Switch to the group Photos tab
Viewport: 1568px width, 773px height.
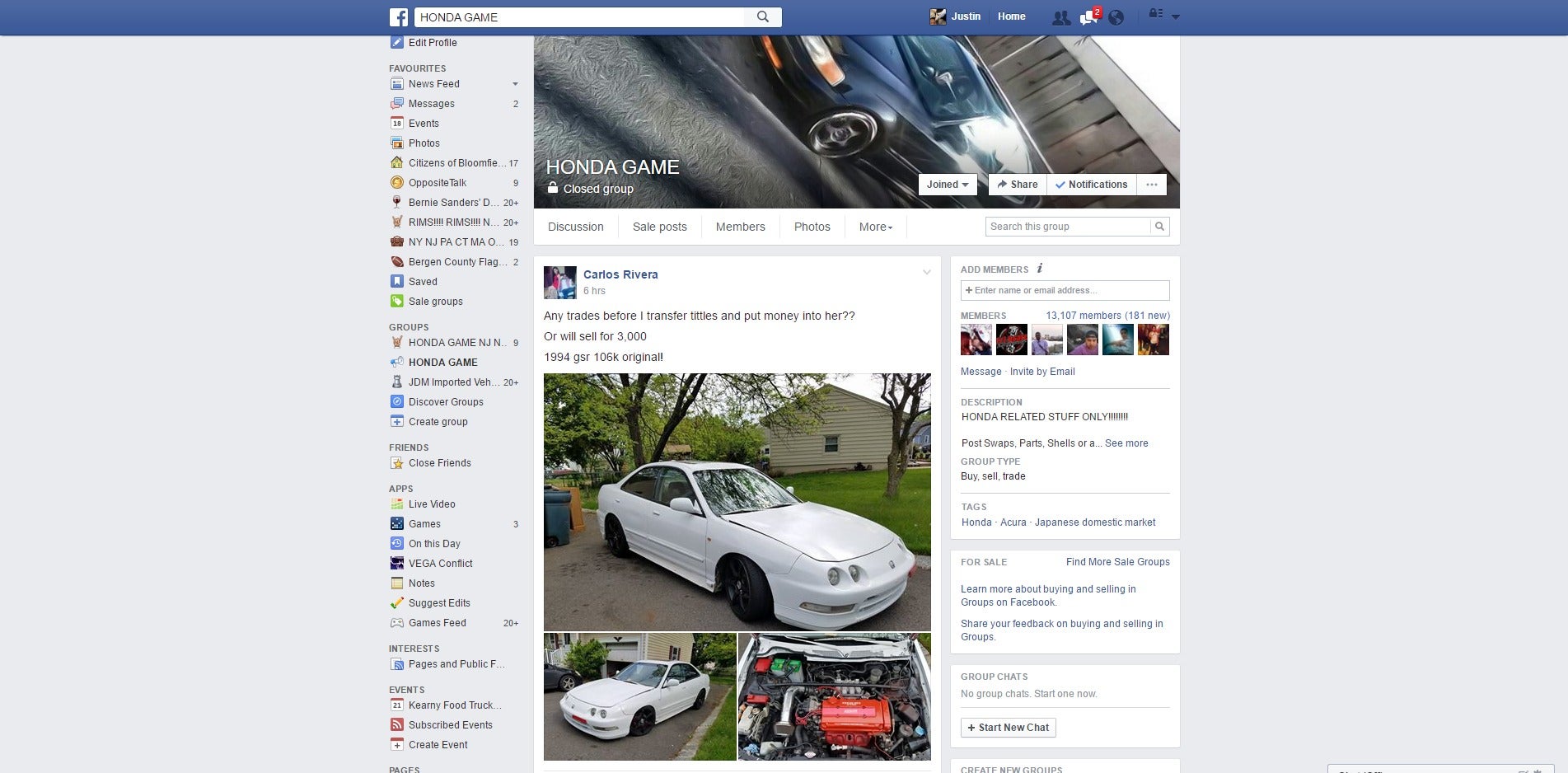point(812,227)
